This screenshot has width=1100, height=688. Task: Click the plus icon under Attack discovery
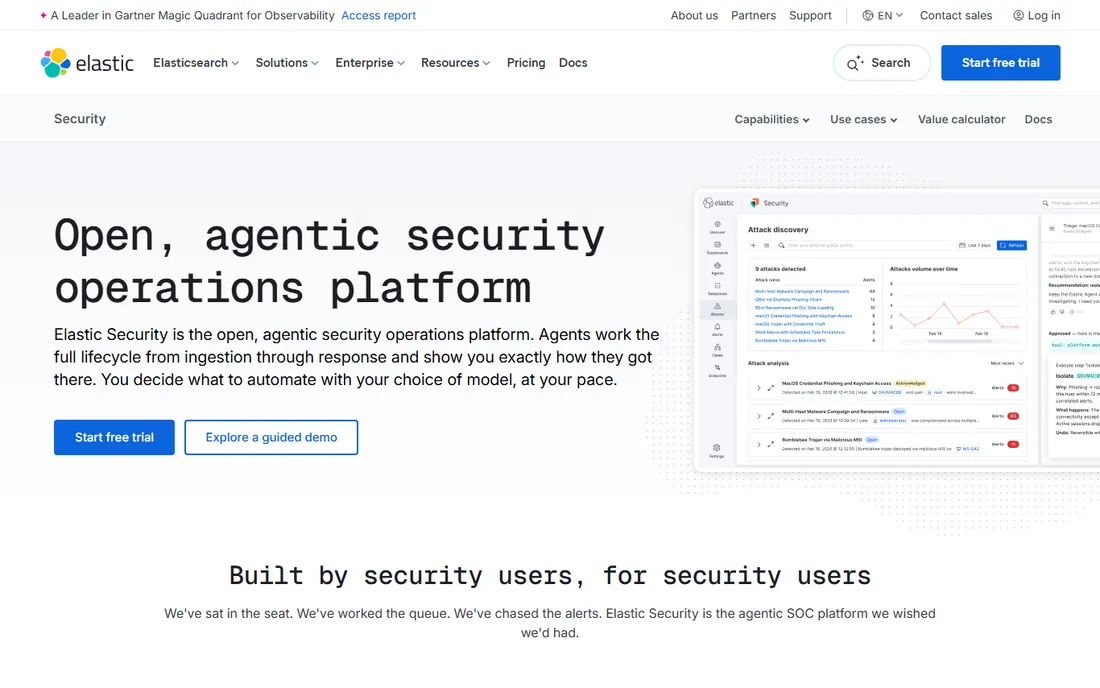point(753,245)
